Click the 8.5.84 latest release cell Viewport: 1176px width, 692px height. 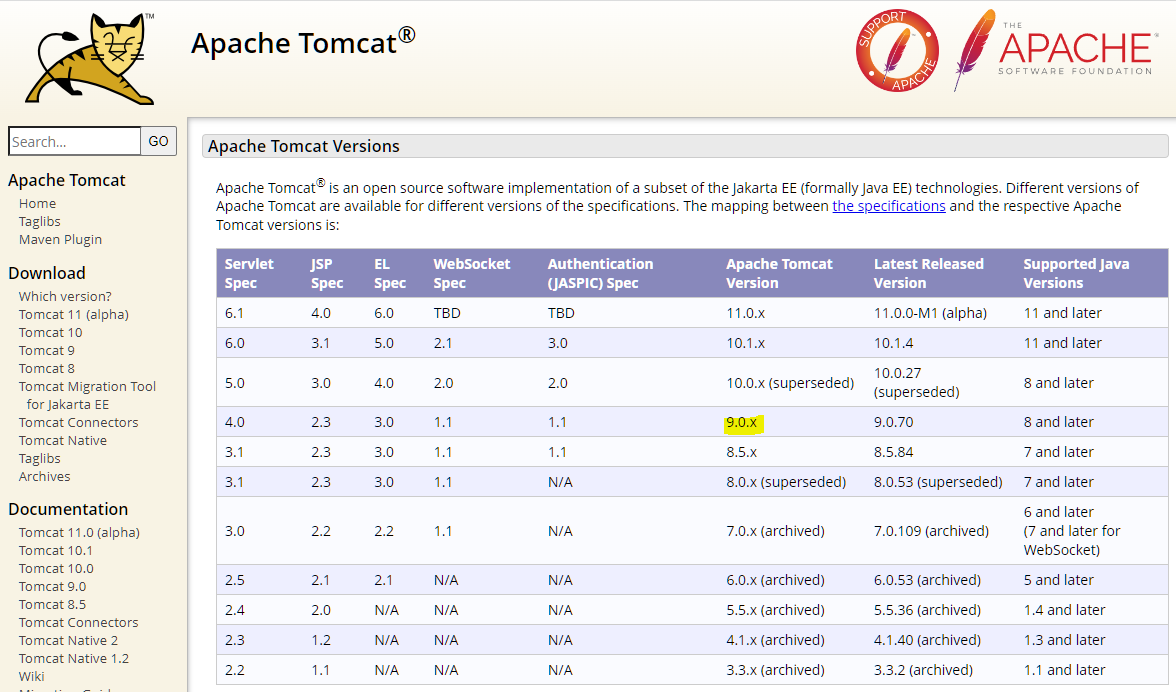(x=893, y=452)
